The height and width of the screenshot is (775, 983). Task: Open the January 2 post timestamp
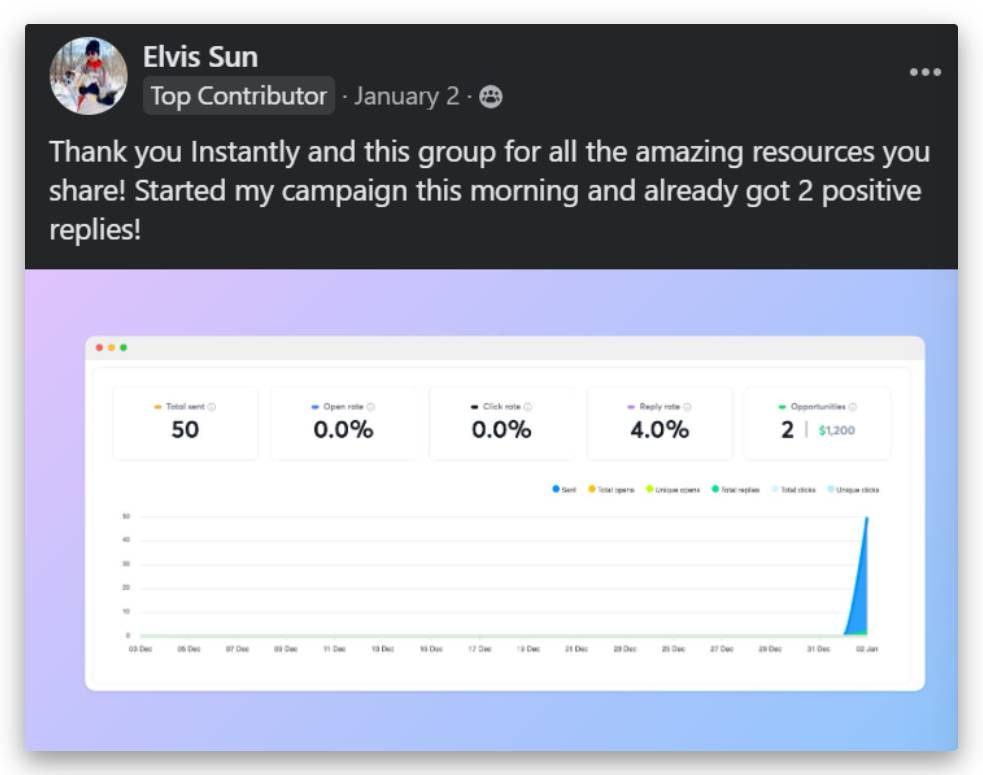(x=407, y=96)
